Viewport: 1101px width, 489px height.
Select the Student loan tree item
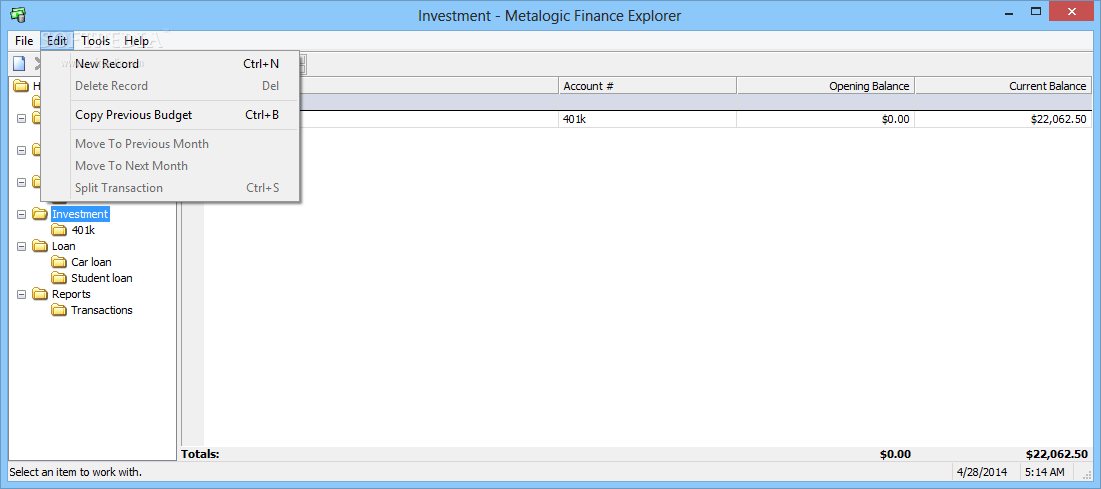[x=102, y=278]
